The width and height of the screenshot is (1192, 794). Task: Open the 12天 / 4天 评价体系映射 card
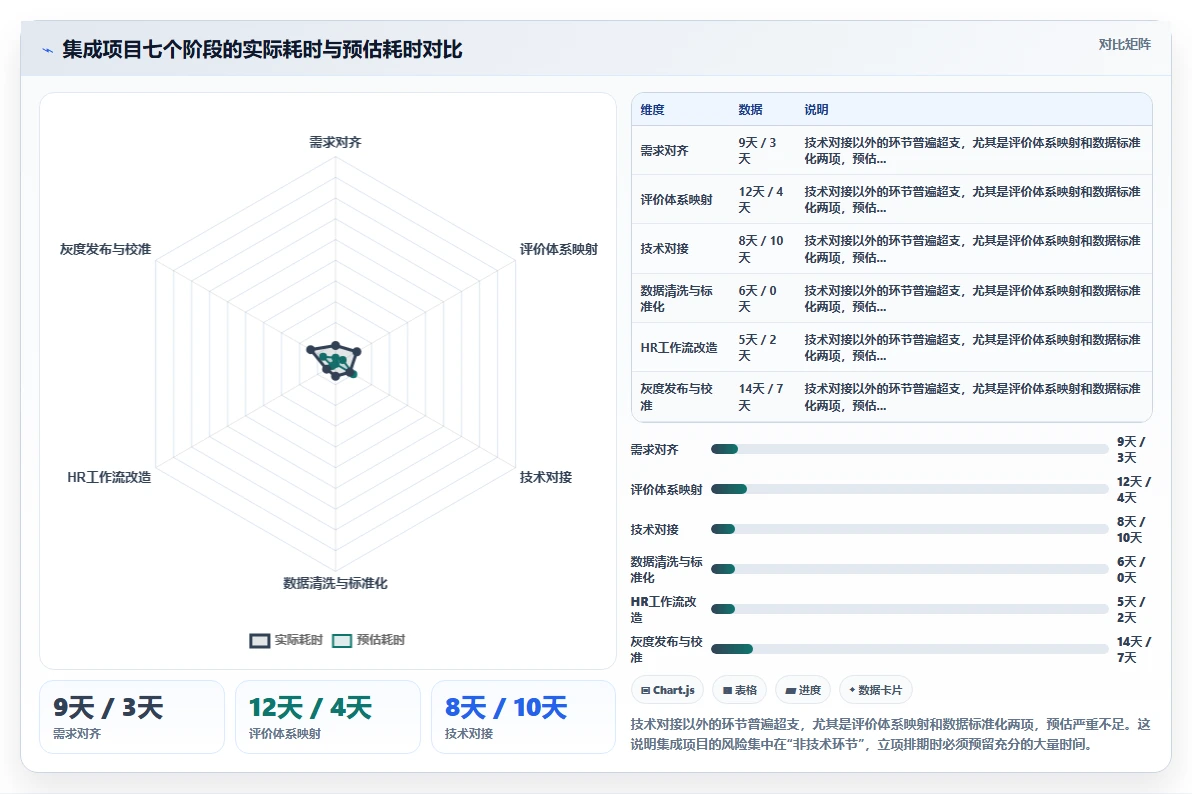click(x=328, y=717)
